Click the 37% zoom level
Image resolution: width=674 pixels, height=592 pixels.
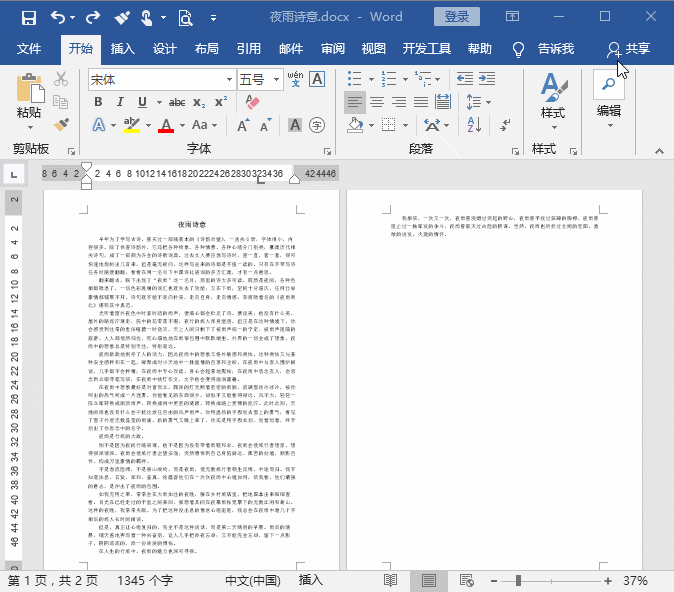click(635, 581)
